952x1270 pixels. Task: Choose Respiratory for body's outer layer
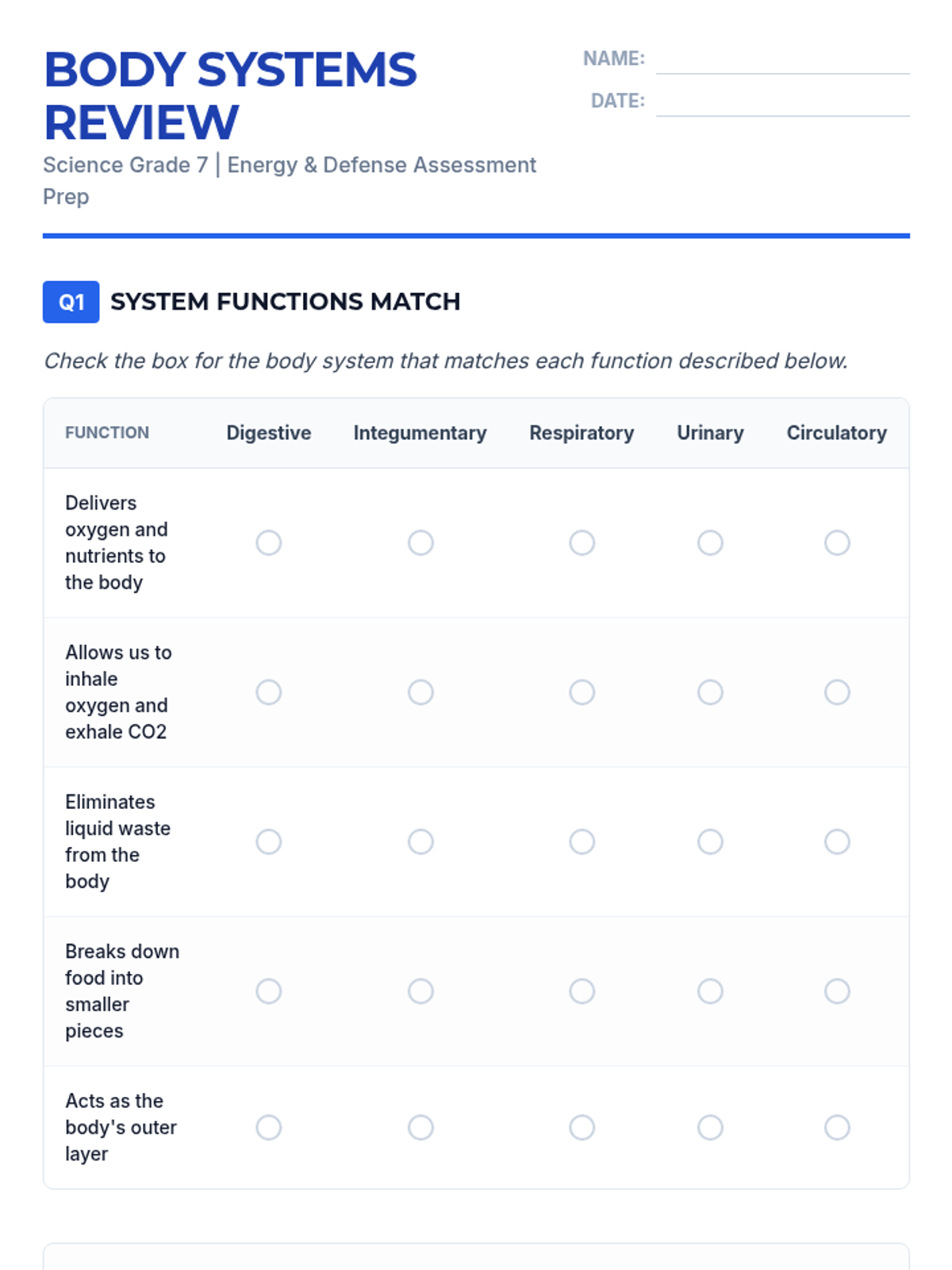582,1127
